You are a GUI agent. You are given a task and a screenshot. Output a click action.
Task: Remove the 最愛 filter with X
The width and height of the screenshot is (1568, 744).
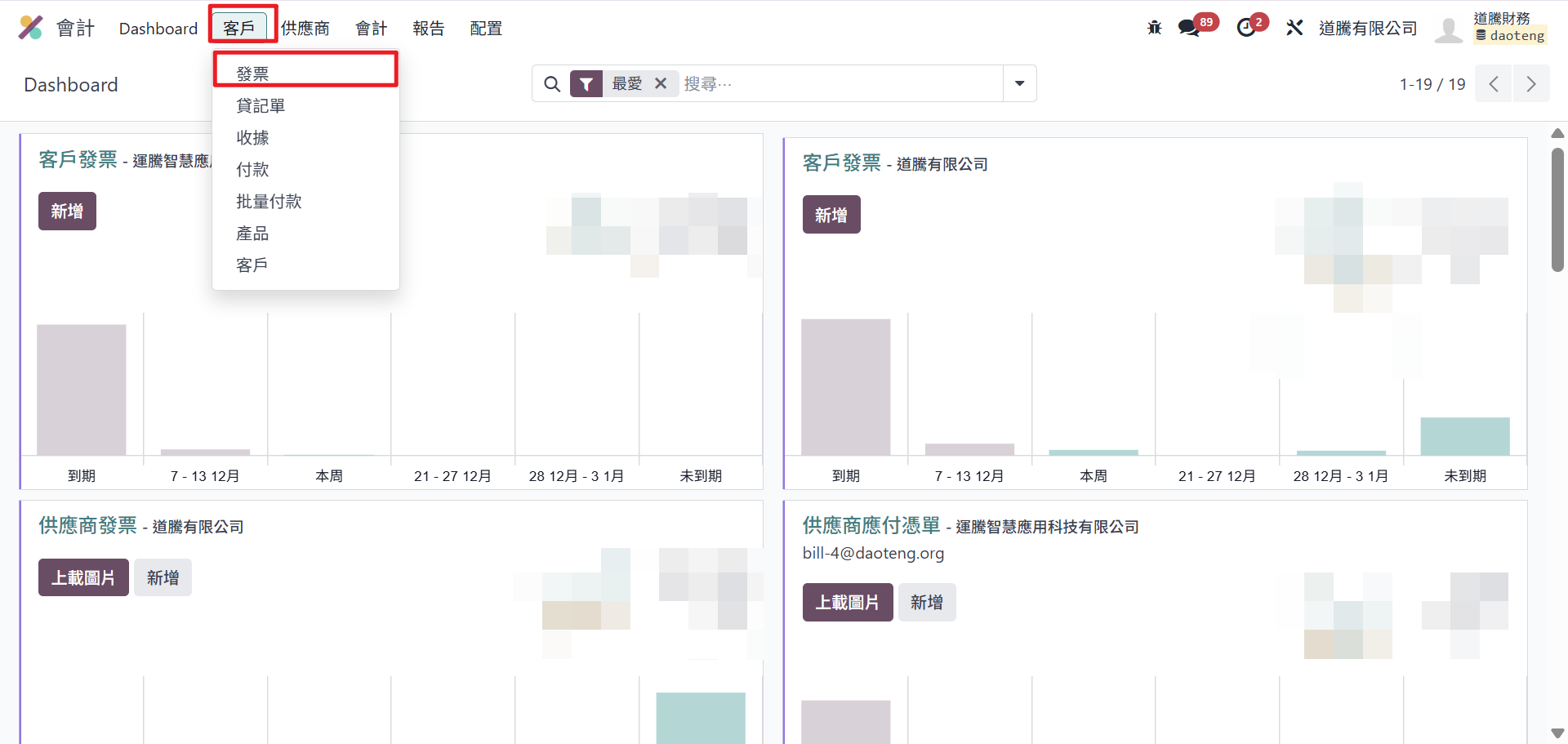(x=661, y=83)
